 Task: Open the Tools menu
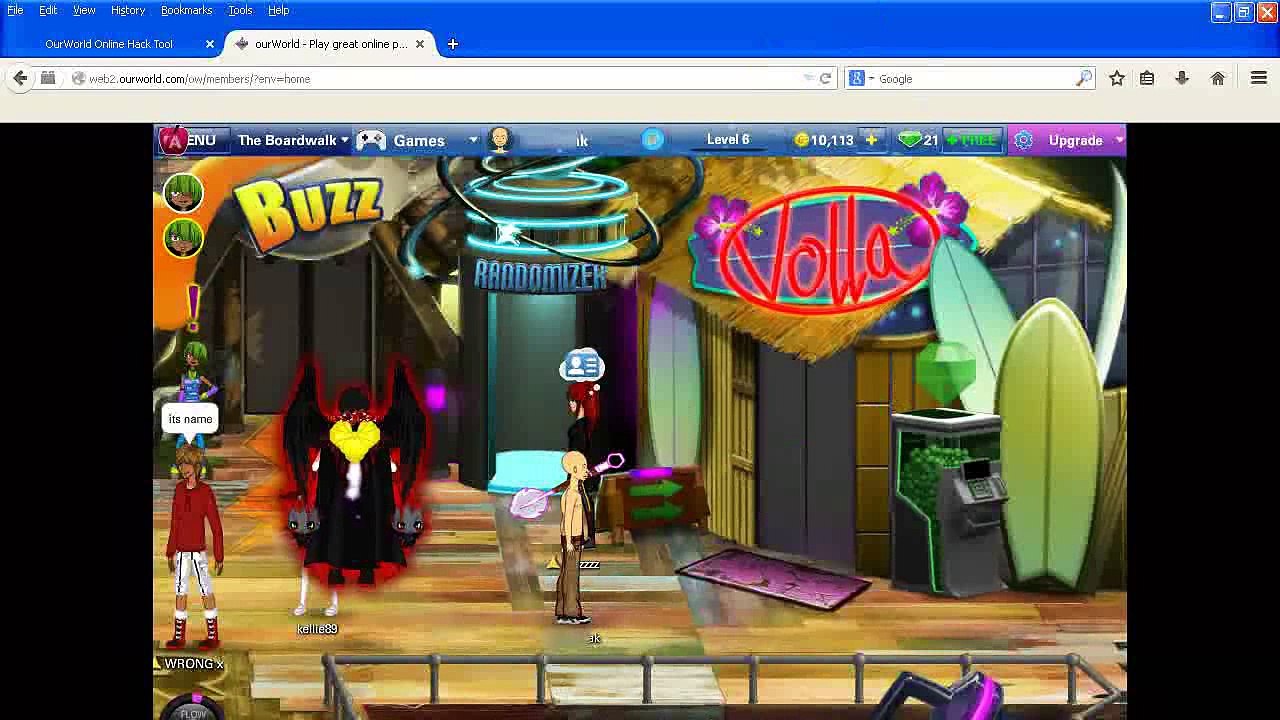(240, 10)
